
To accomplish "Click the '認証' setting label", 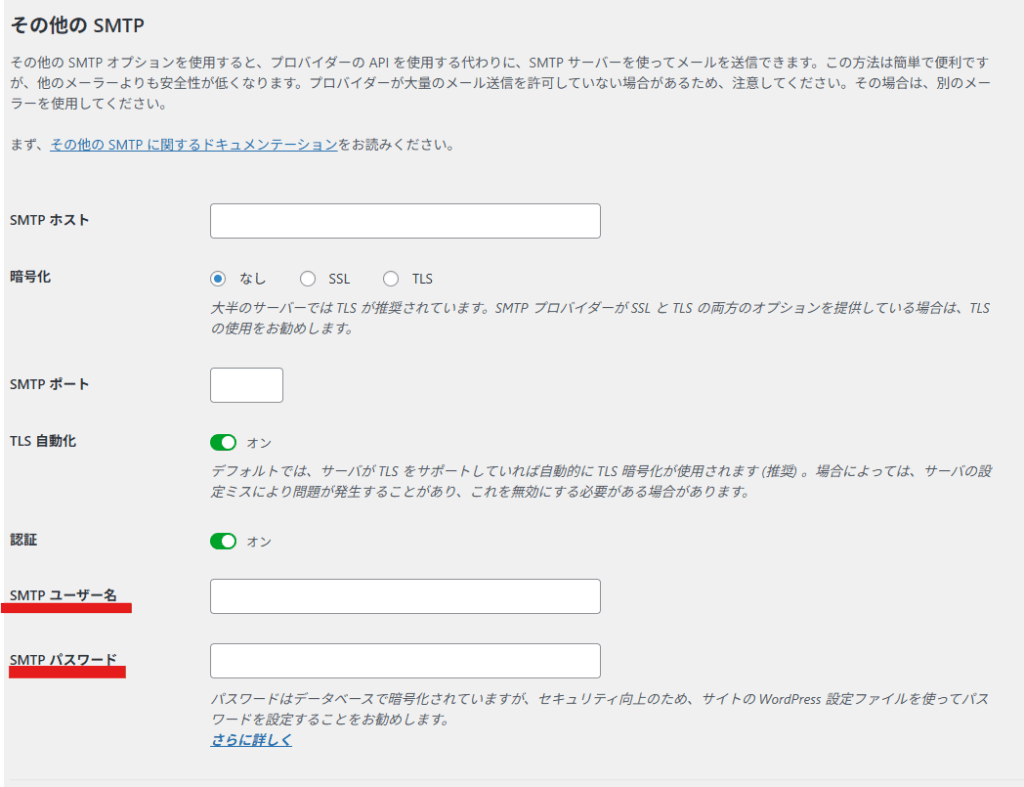I will click(23, 540).
